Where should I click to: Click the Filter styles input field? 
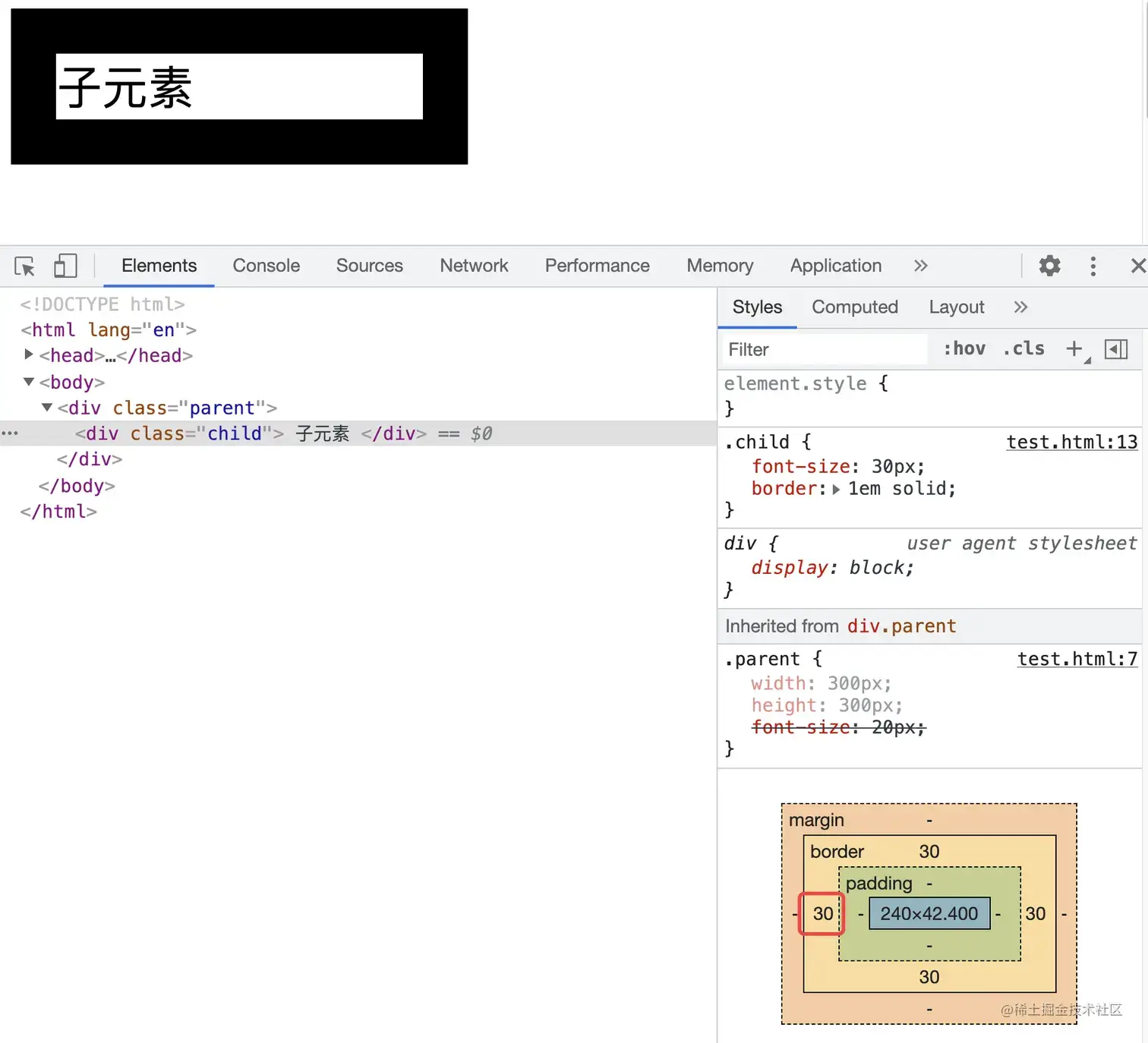click(x=823, y=349)
